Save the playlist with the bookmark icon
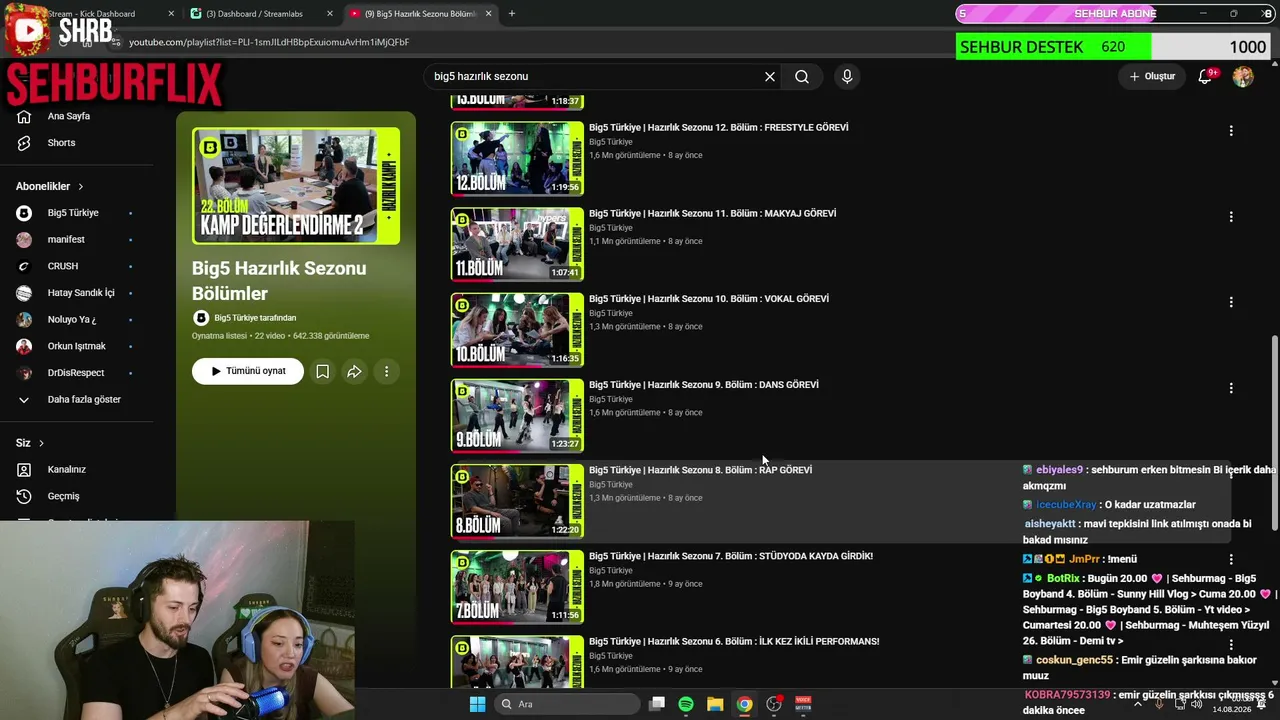Screen dimensions: 1280x720 322,371
